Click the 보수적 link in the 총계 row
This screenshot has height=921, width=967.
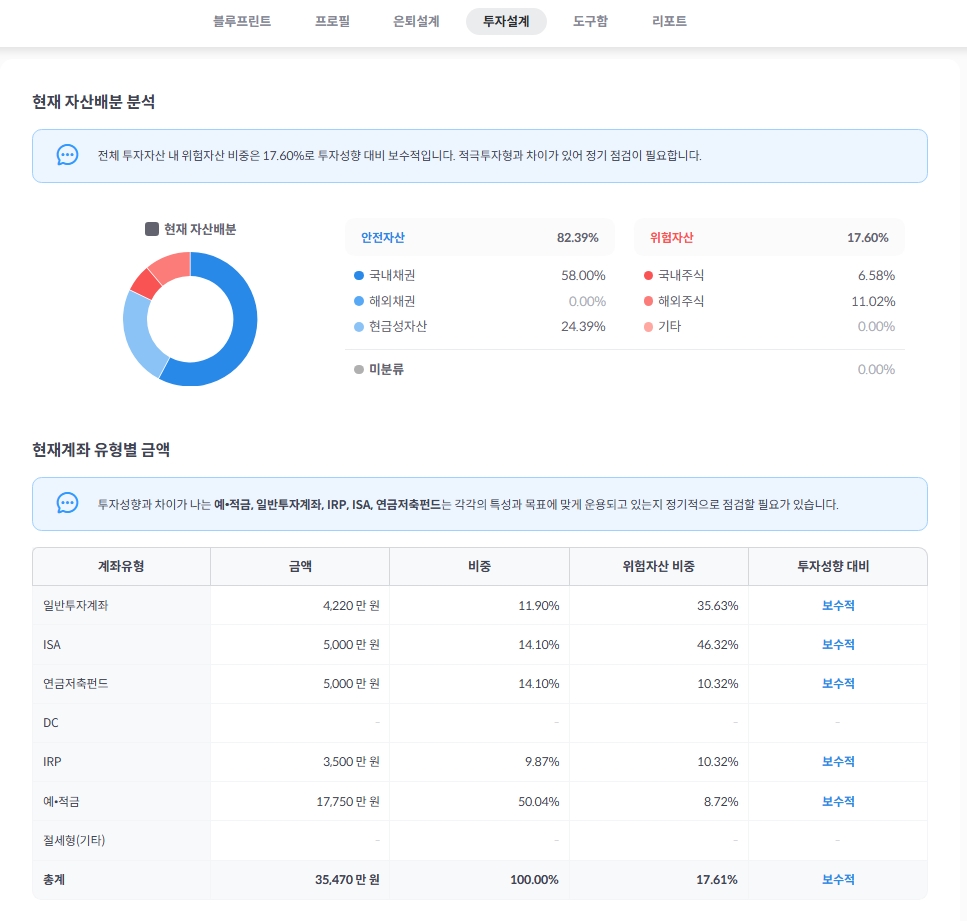836,880
